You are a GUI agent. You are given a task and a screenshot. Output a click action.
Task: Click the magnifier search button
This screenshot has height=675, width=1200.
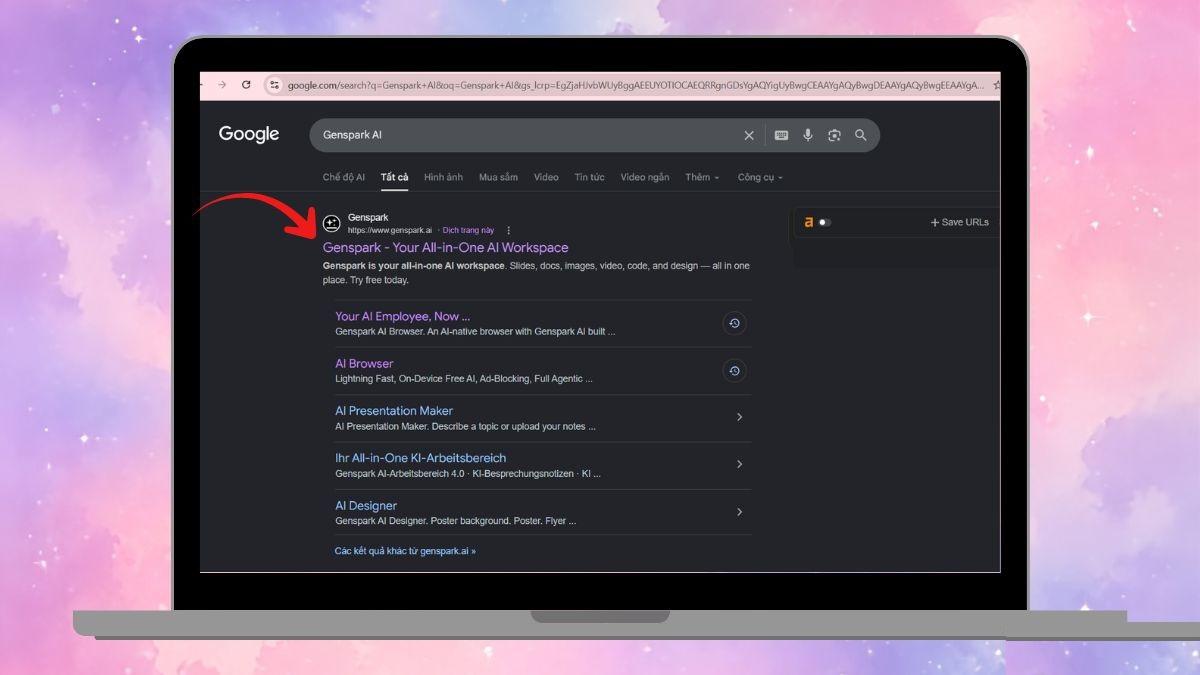pos(860,135)
